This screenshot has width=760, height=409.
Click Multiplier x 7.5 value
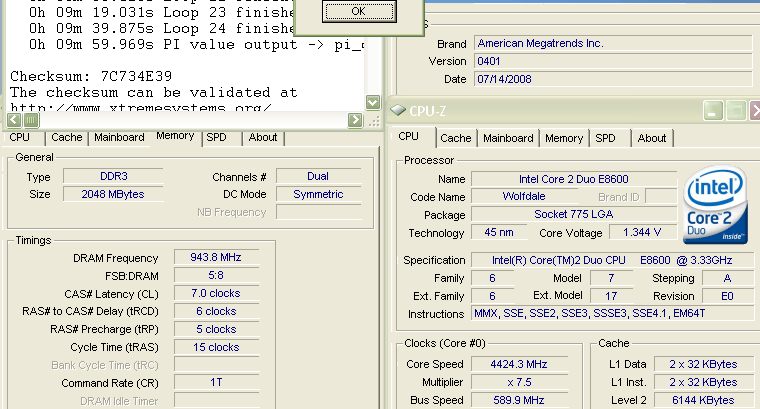519,382
